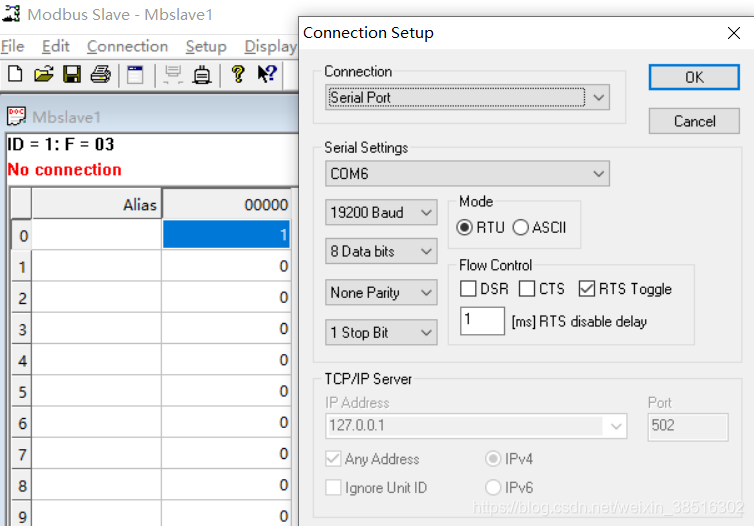
Task: Open the 19200 Baud dropdown
Action: tap(381, 212)
